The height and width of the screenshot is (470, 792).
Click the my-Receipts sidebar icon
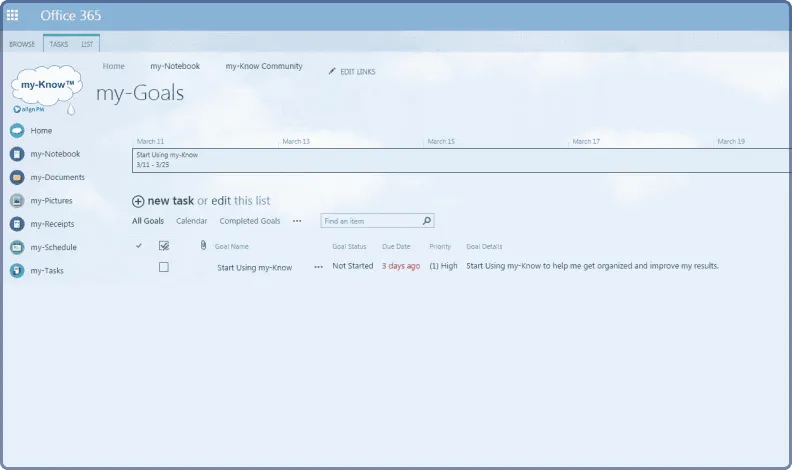pos(17,224)
